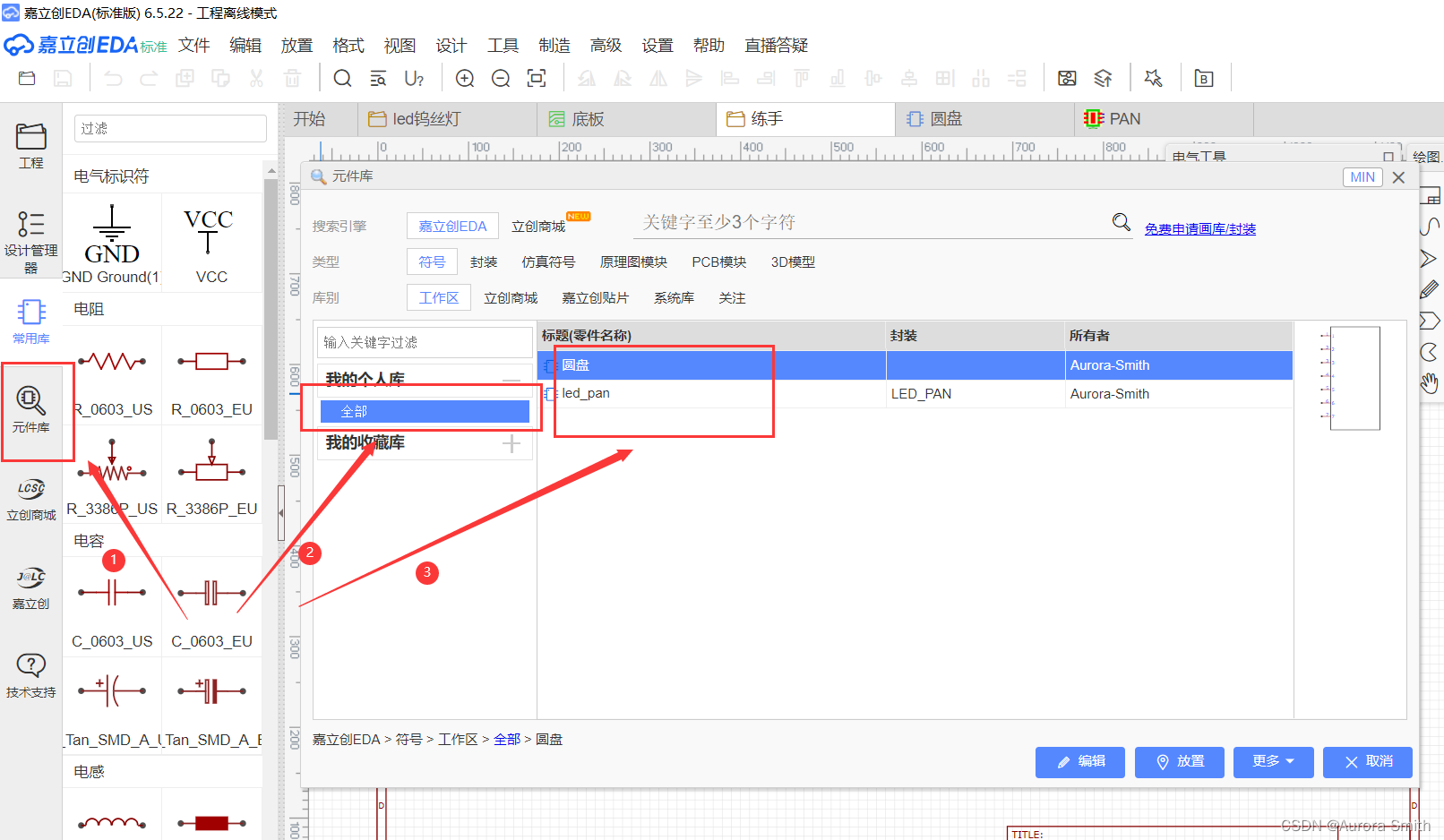The width and height of the screenshot is (1444, 840).
Task: Select the 系统库 library category
Action: 674,297
